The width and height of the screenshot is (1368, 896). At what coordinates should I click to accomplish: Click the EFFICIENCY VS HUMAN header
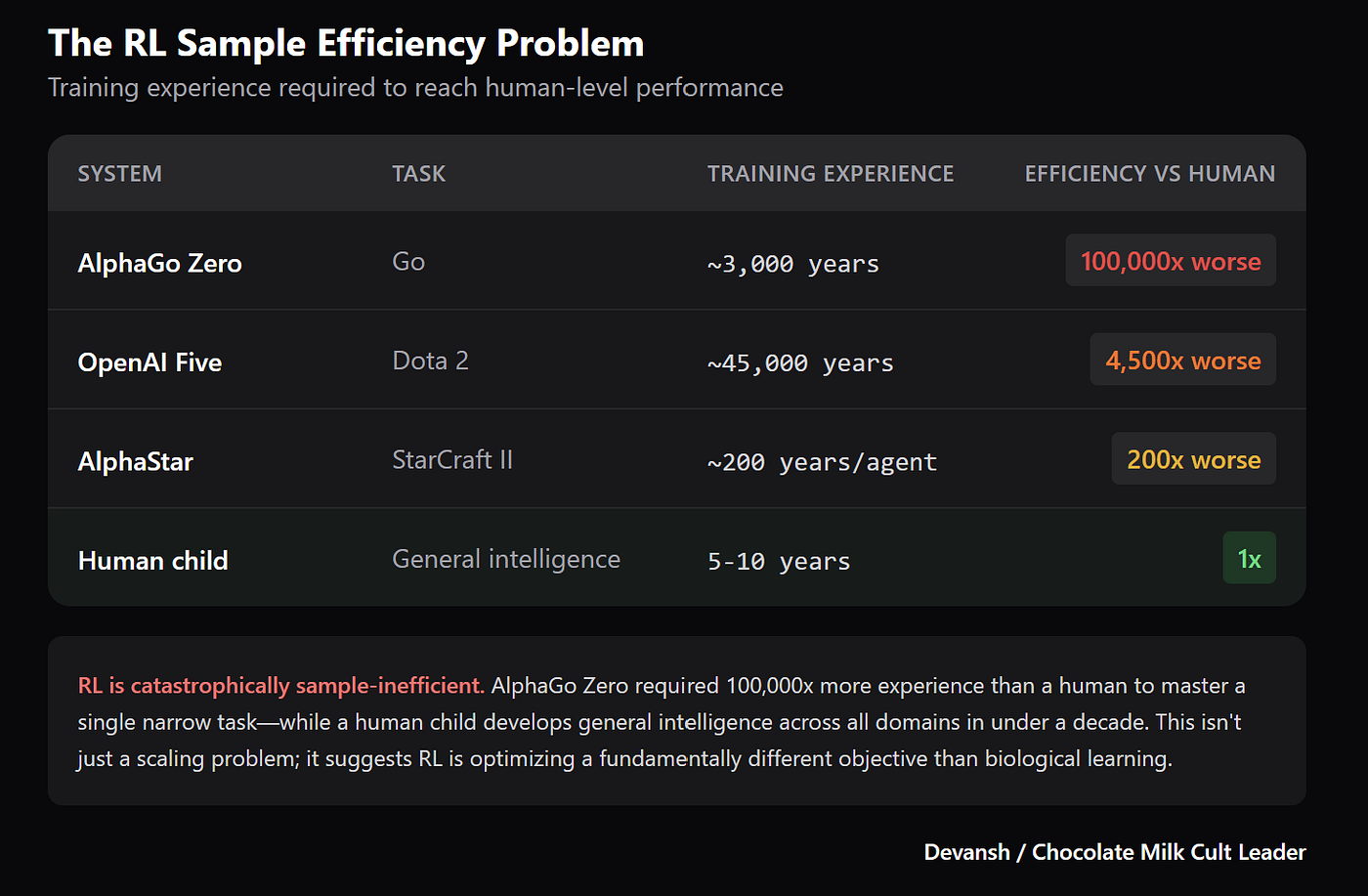point(1149,174)
